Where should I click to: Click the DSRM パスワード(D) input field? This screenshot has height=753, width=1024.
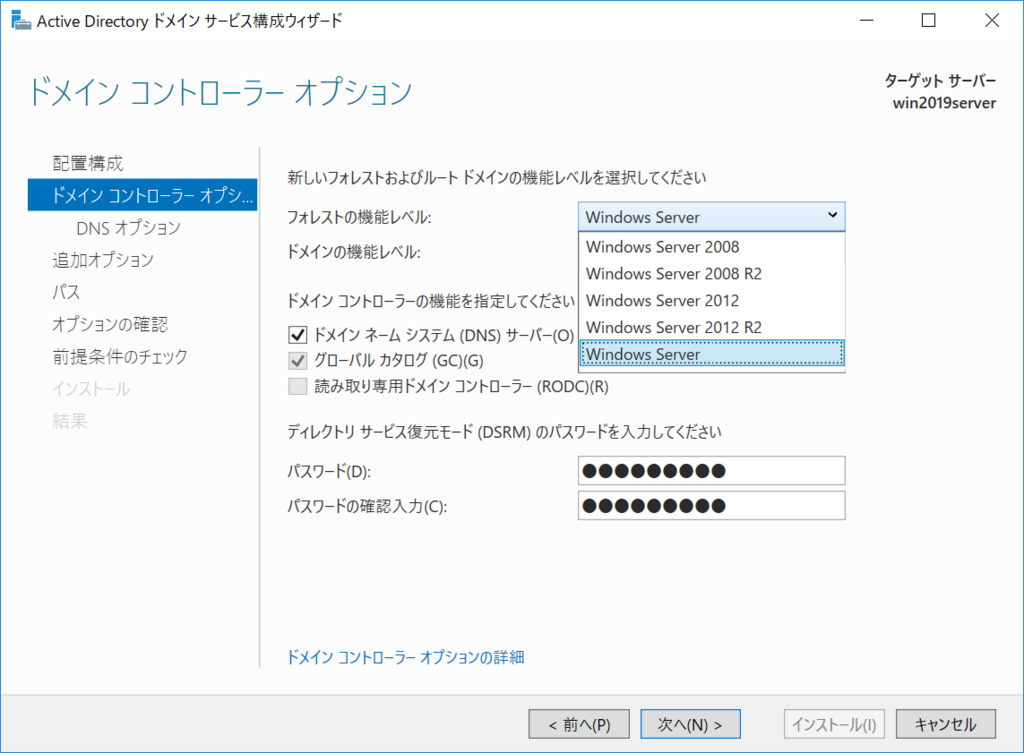click(x=711, y=470)
